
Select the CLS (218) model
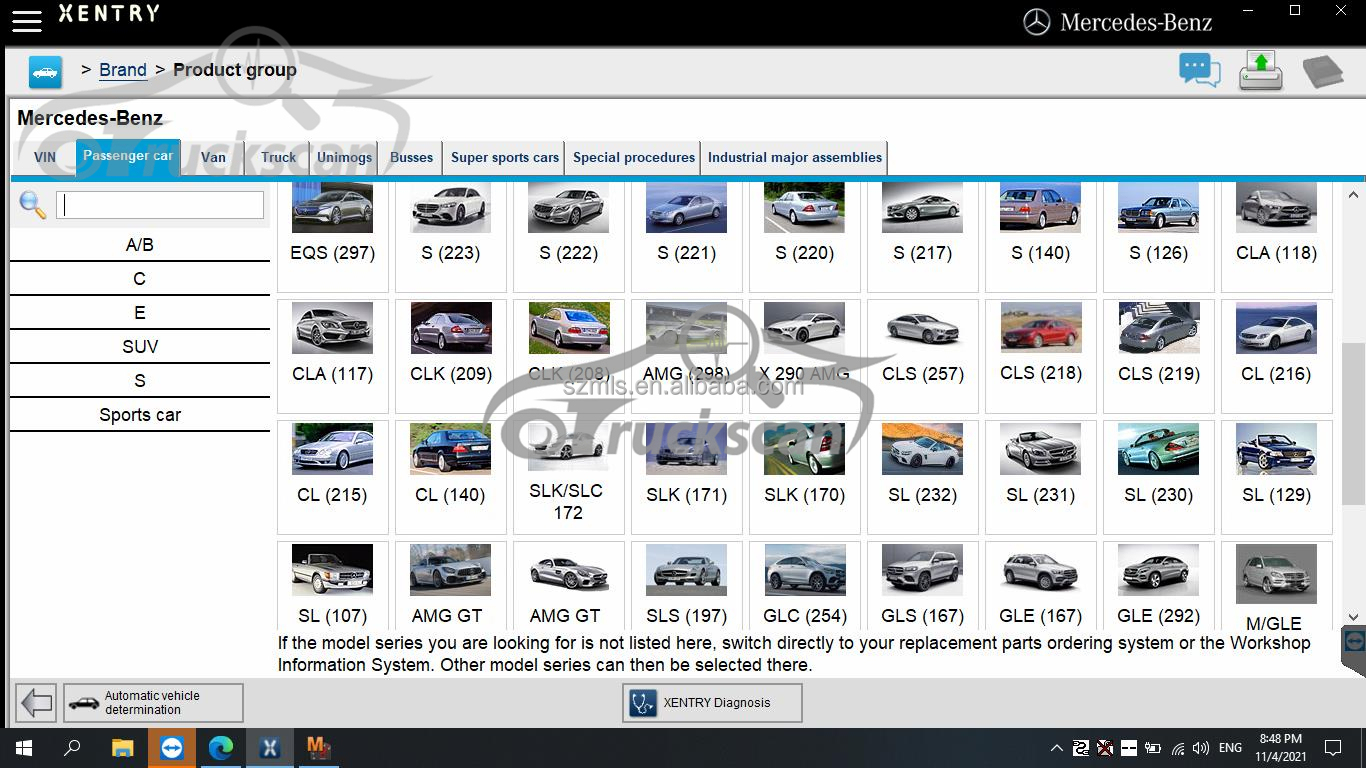point(1041,356)
